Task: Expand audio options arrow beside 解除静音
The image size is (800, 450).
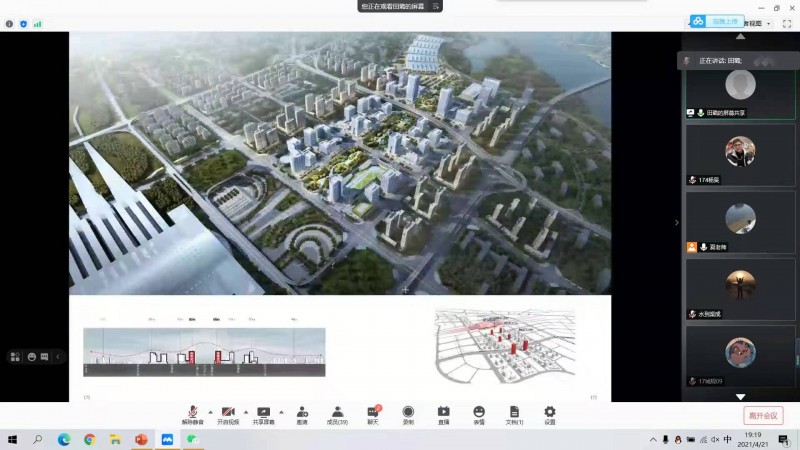Action: (x=209, y=411)
